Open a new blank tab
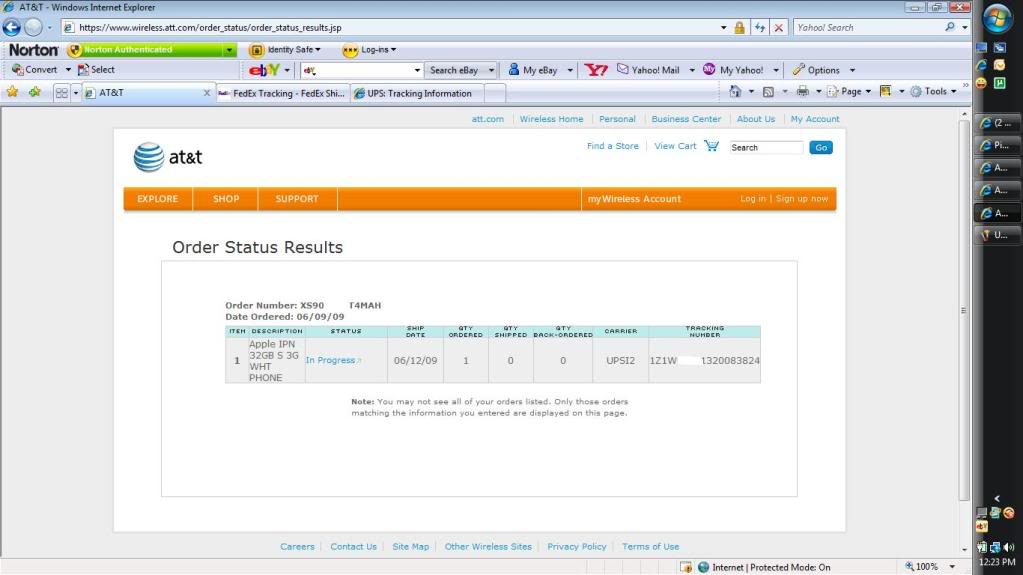The image size is (1023, 575). [495, 93]
